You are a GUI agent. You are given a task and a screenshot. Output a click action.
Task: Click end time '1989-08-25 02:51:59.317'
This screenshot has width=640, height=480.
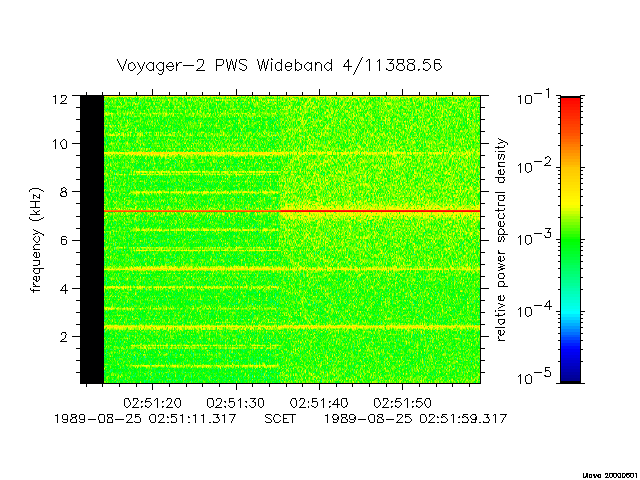[416, 419]
